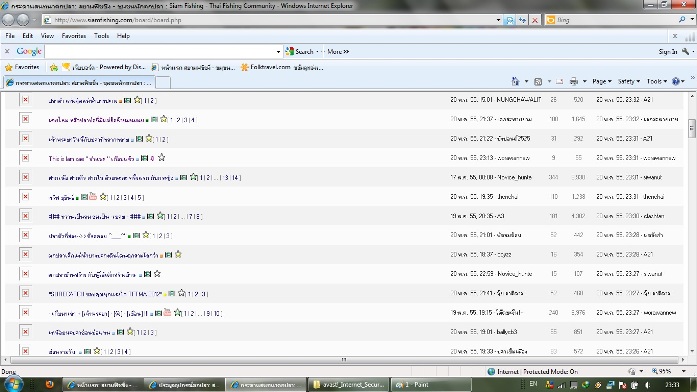Click the horizontal scrollbar at page bottom
The width and height of the screenshot is (697, 392).
pos(344,360)
